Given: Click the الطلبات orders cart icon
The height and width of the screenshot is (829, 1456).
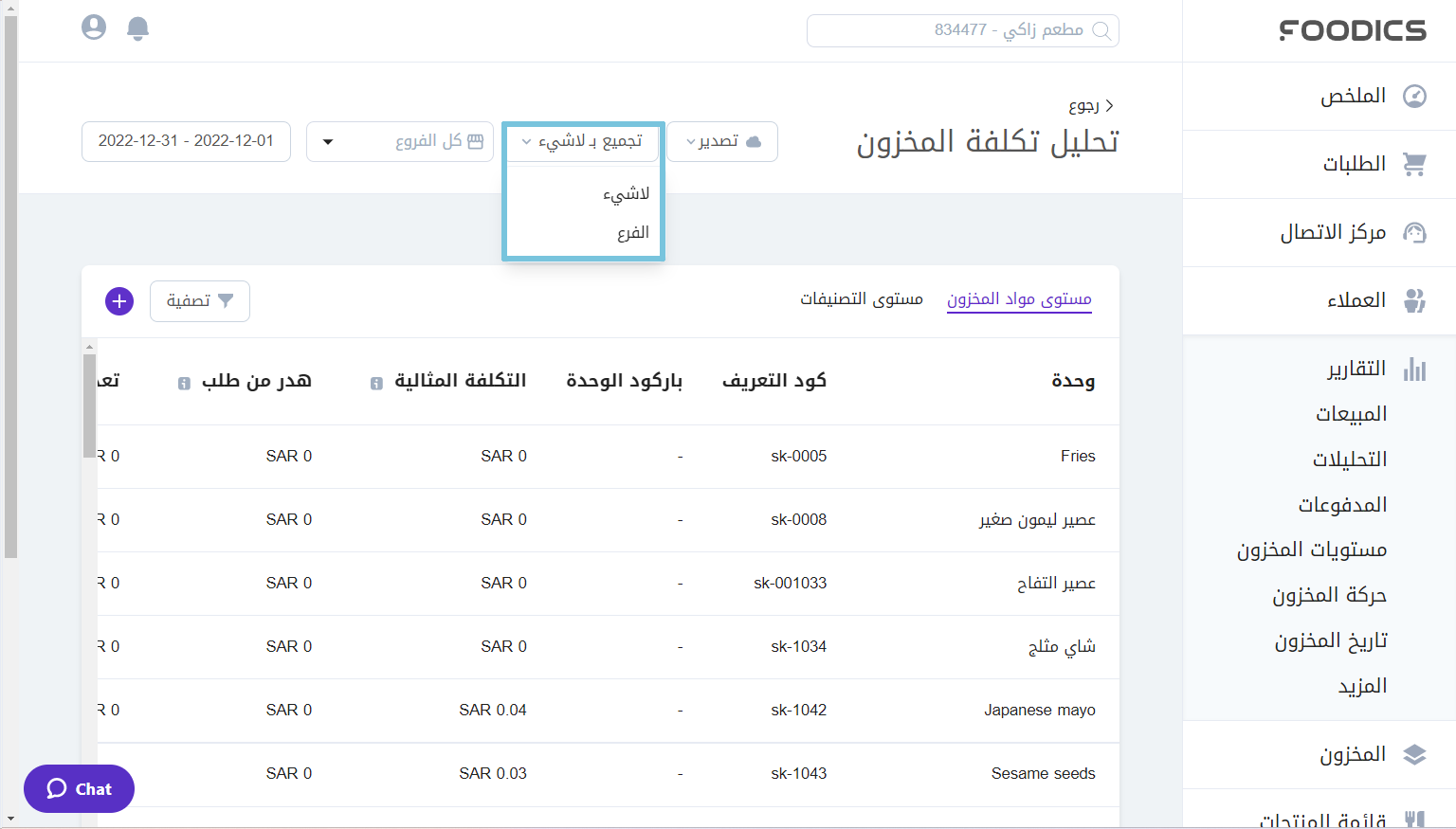Looking at the screenshot, I should (1415, 164).
